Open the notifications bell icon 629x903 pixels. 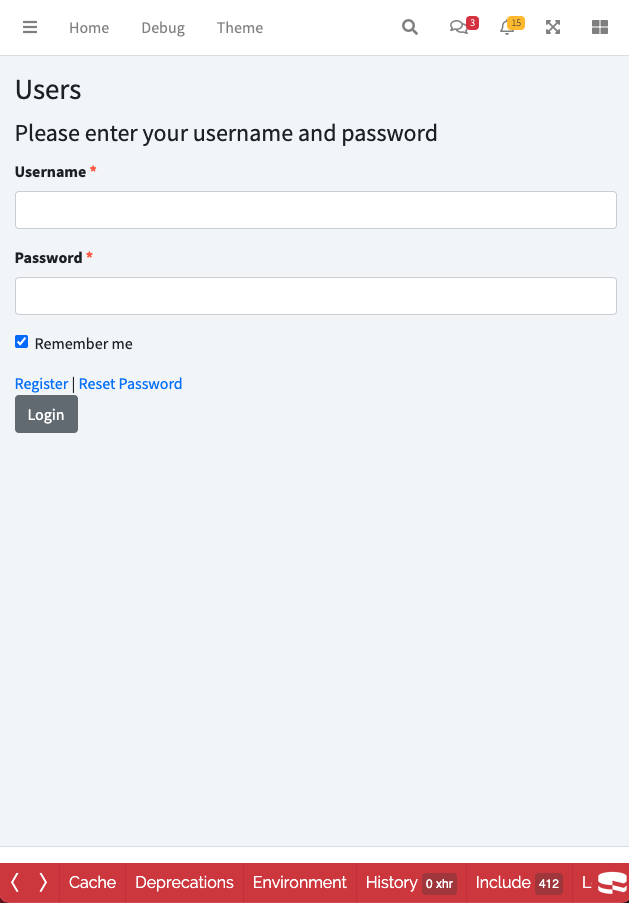507,28
